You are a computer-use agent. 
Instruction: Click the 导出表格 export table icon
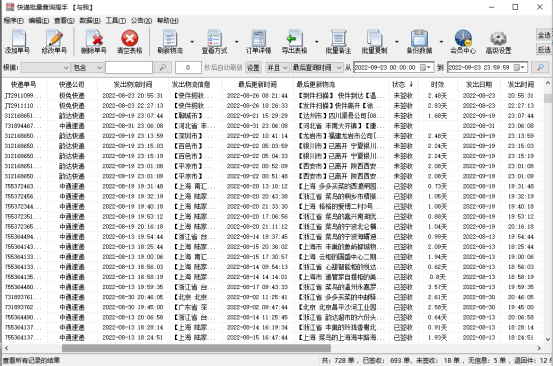coord(294,42)
